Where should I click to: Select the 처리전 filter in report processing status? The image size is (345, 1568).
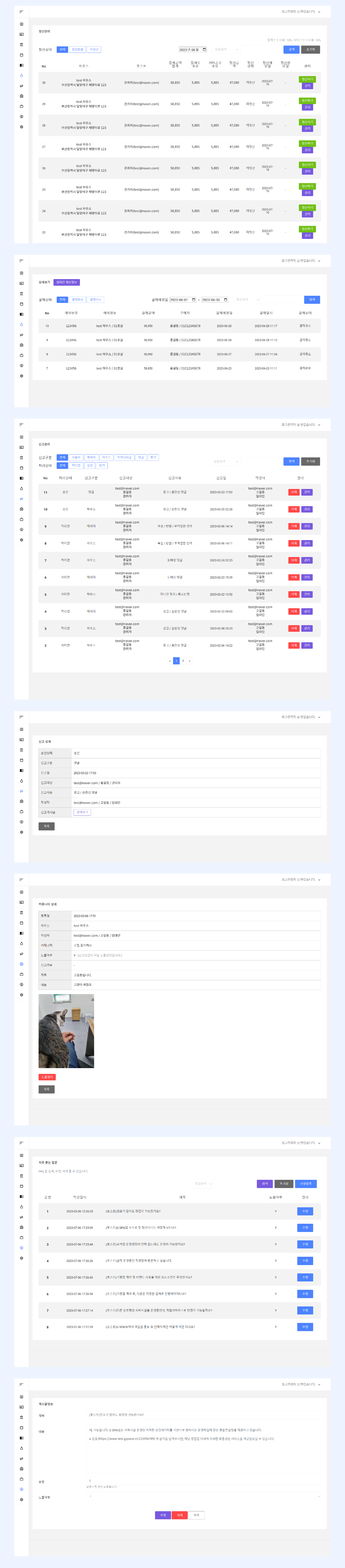tap(76, 466)
